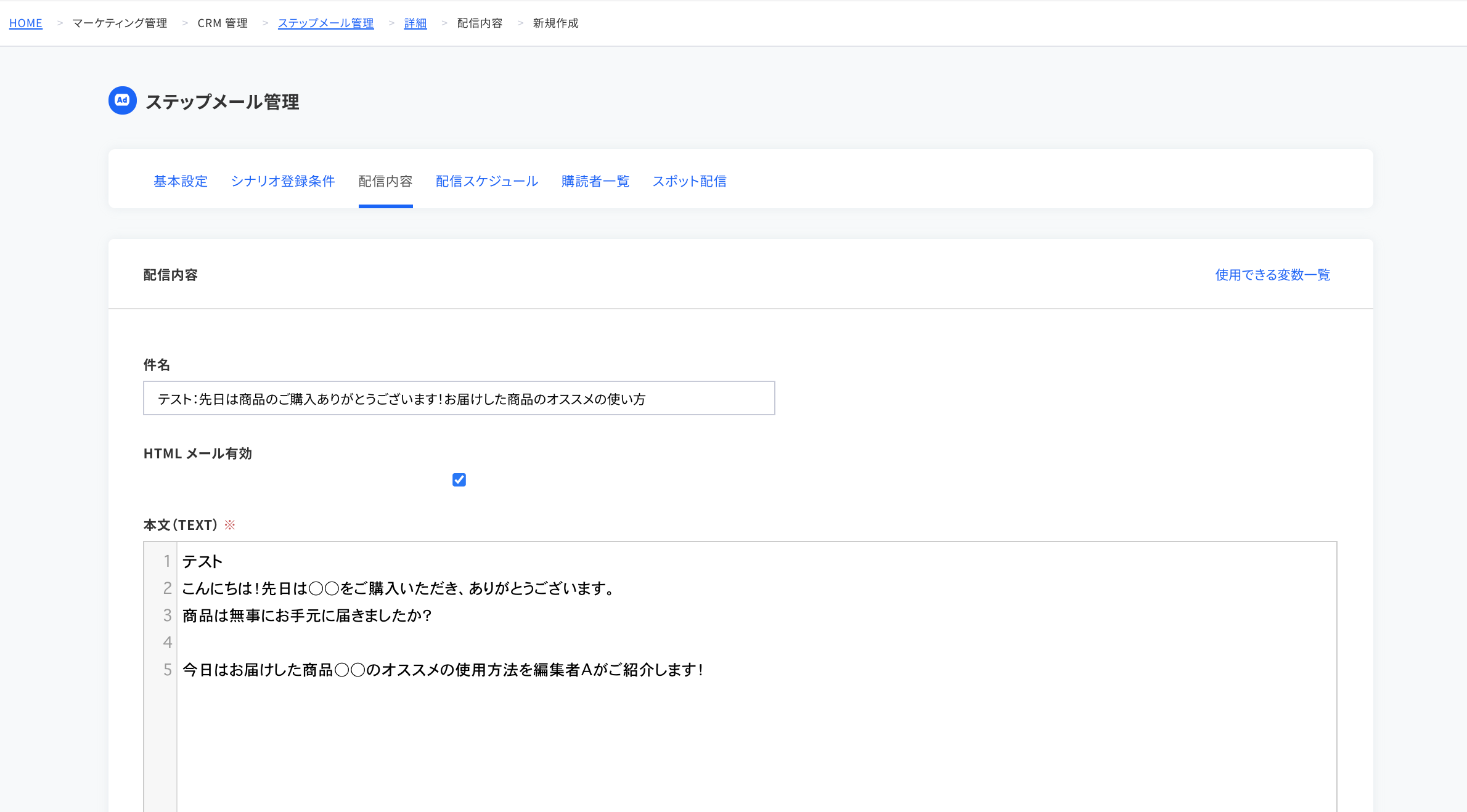Click editor line 商品は無事にお手元に届きましたか？

click(x=307, y=615)
